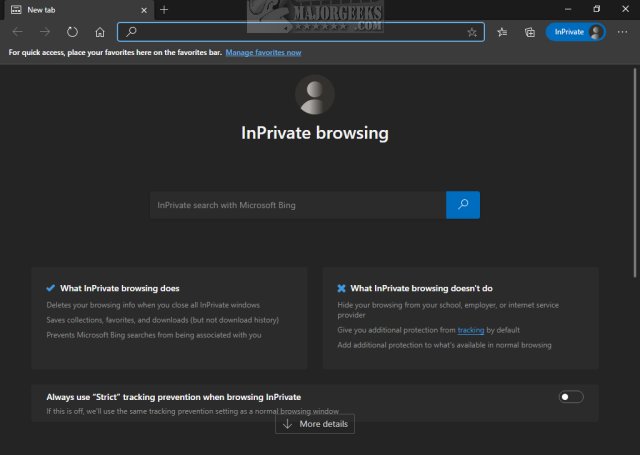The width and height of the screenshot is (640, 455).
Task: Open the Favorites list icon
Action: point(502,32)
